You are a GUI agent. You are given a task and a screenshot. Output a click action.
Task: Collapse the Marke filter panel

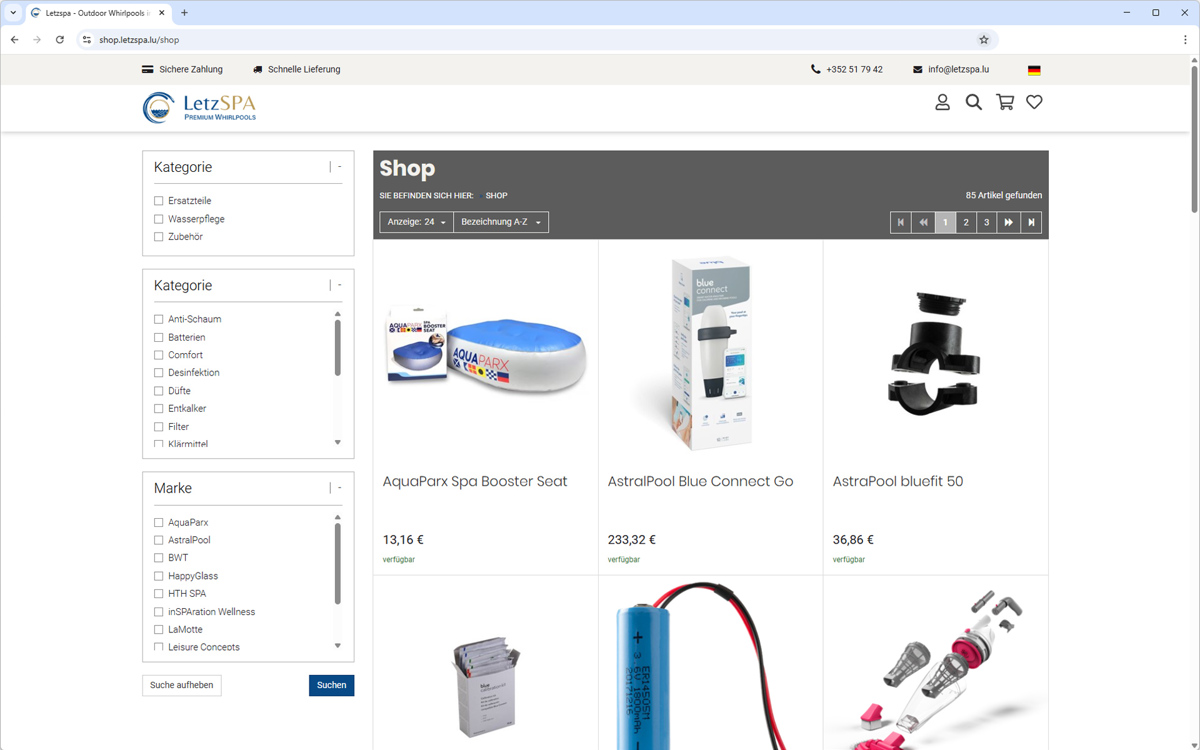pyautogui.click(x=340, y=488)
